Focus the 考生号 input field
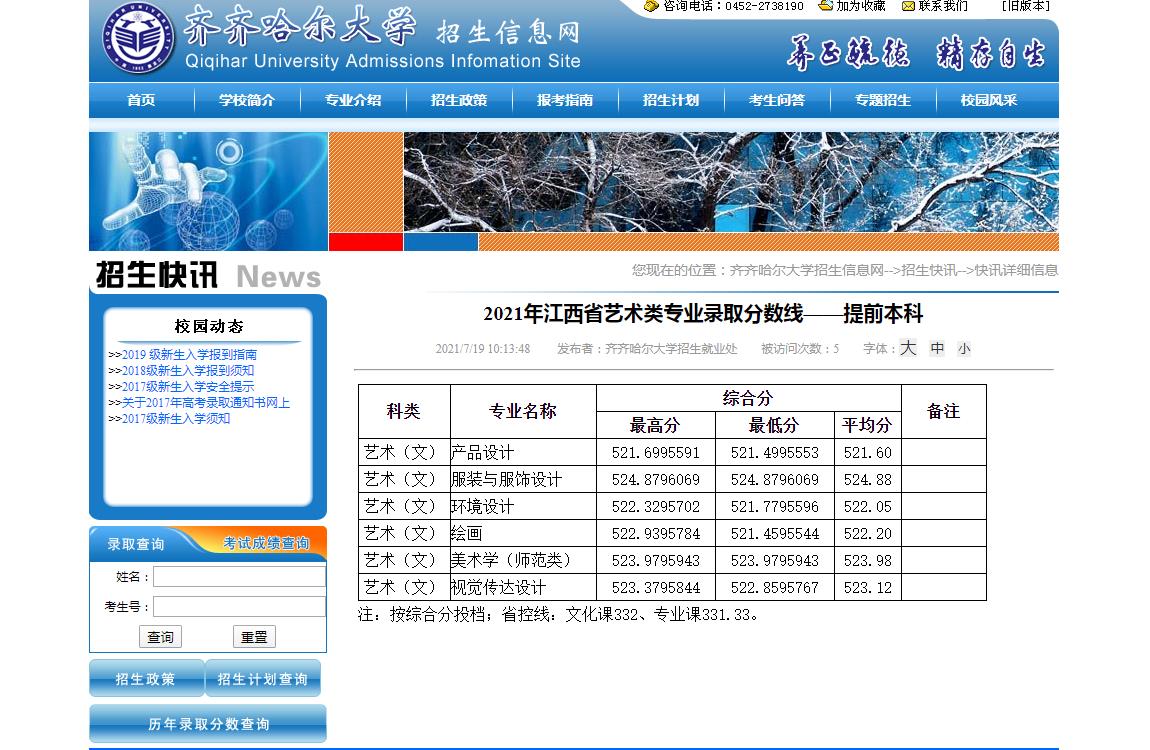This screenshot has height=750, width=1150. point(239,607)
